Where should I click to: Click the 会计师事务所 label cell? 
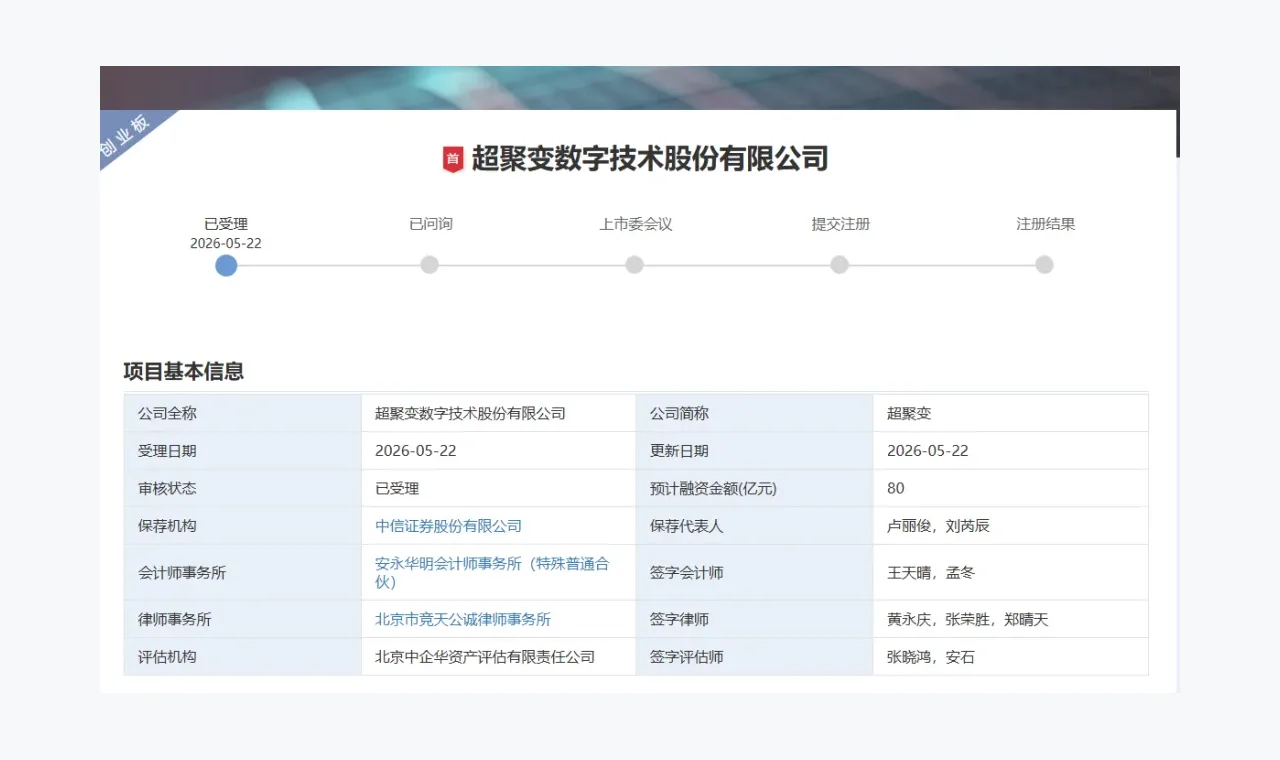click(243, 572)
